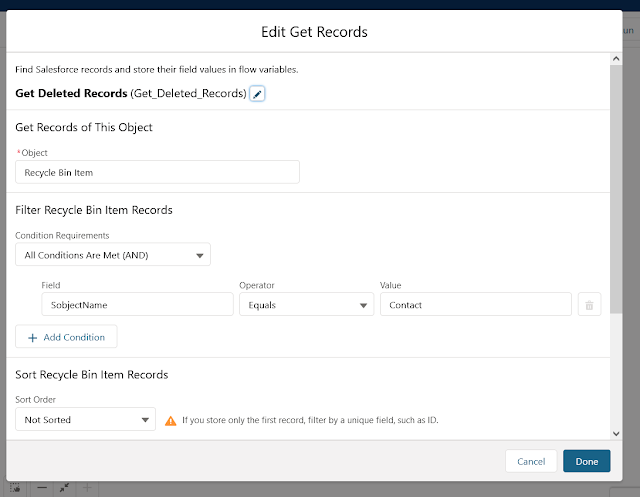Click the select mode icon on the canvas toolbar
The height and width of the screenshot is (497, 640).
(x=15, y=488)
